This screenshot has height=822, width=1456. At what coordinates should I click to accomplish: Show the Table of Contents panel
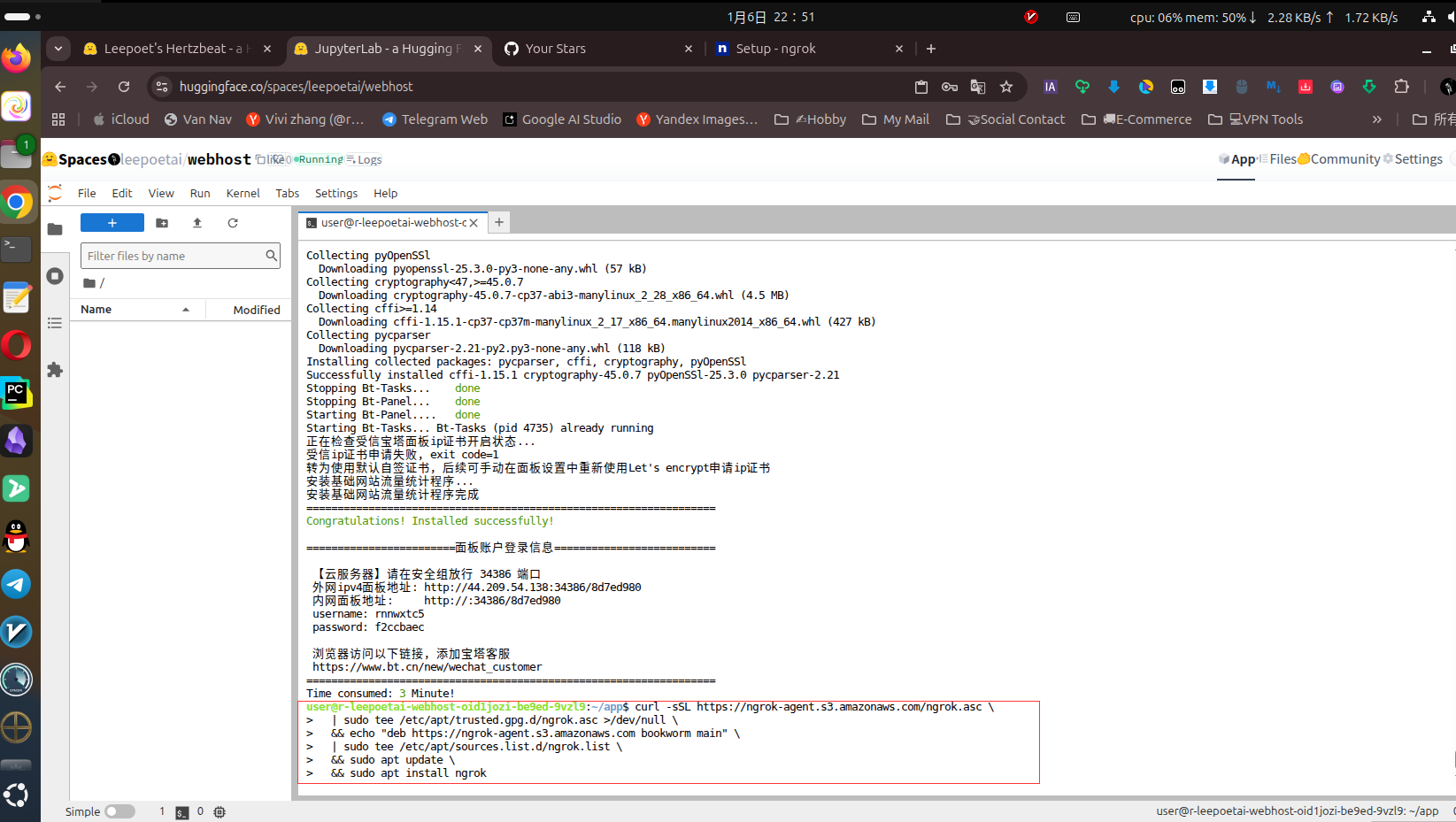(x=55, y=323)
